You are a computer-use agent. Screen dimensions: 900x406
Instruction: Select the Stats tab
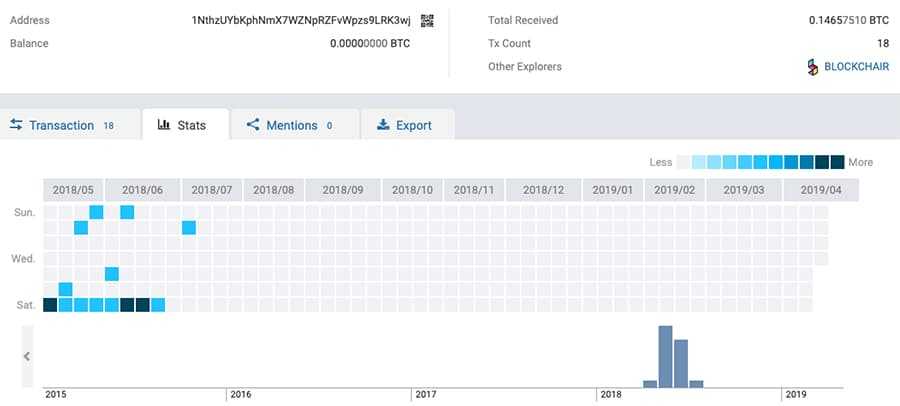tap(182, 125)
